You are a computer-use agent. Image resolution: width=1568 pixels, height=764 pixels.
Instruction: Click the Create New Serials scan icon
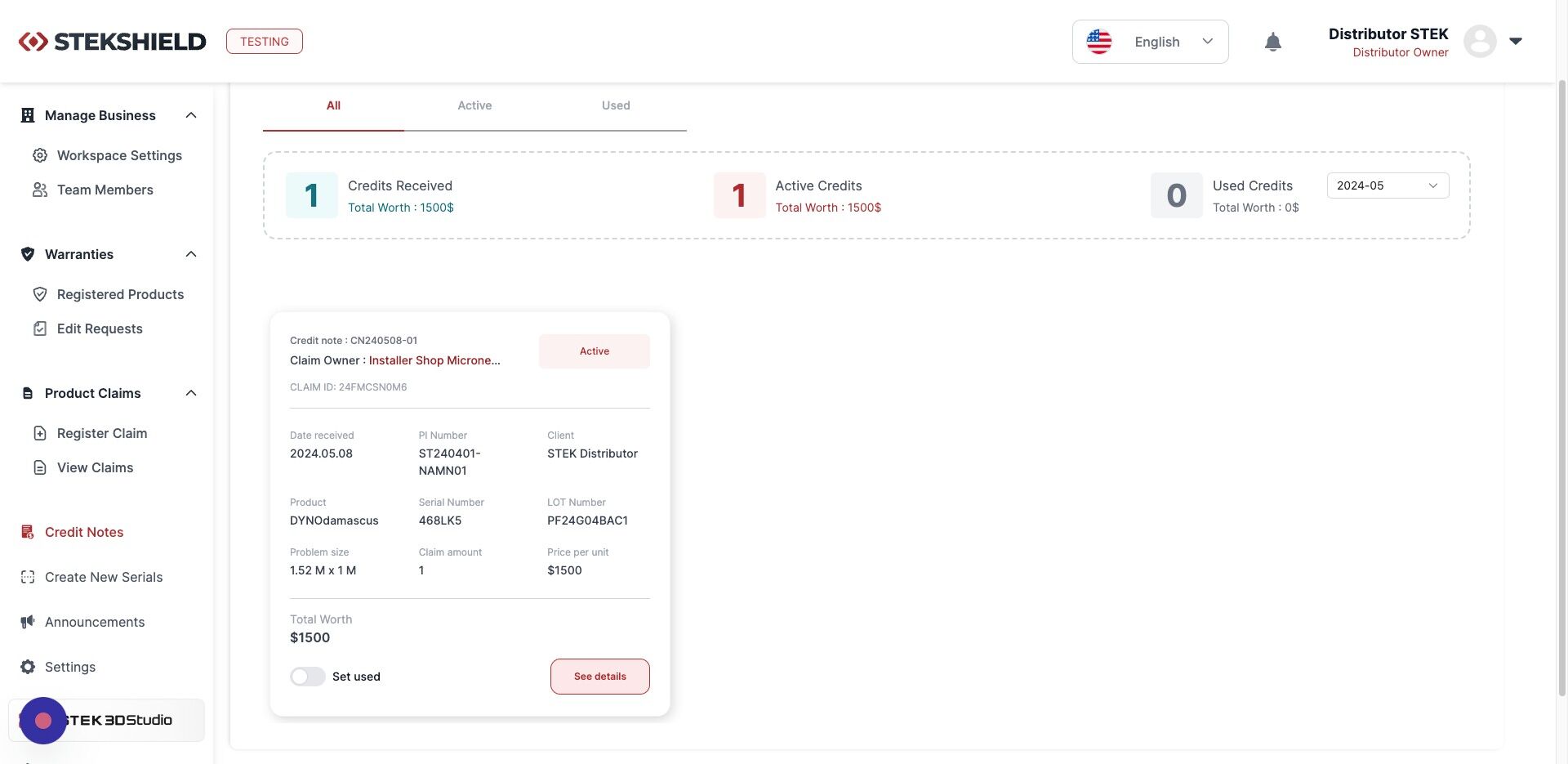[28, 577]
